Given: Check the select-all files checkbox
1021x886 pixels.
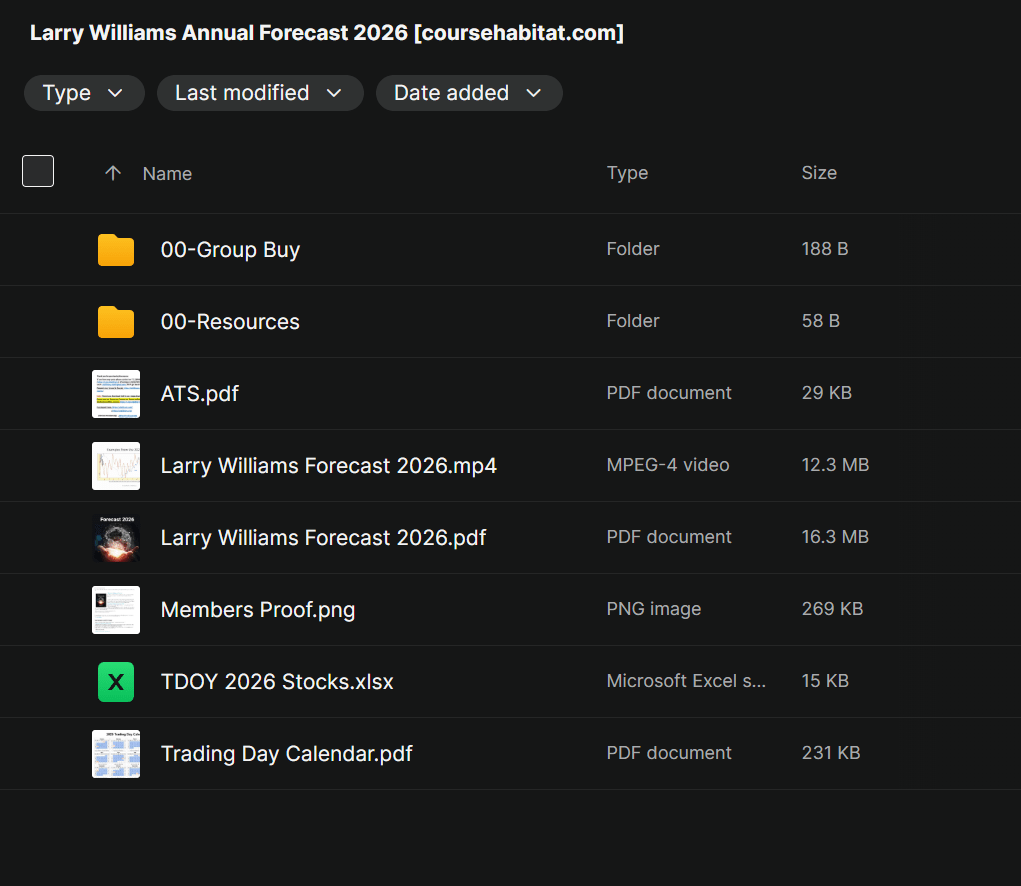Looking at the screenshot, I should point(37,170).
